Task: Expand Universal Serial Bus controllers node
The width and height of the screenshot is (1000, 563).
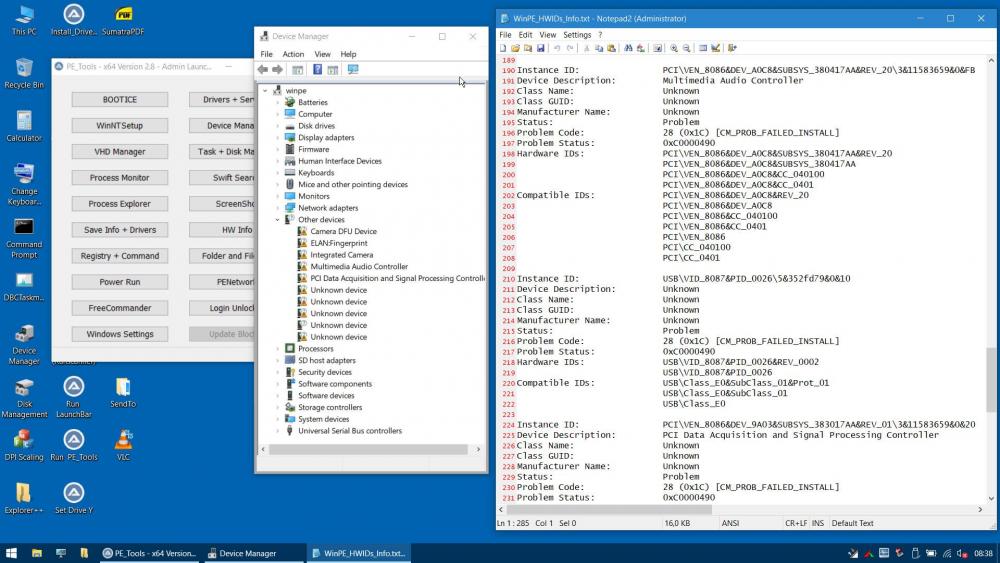Action: (277, 431)
